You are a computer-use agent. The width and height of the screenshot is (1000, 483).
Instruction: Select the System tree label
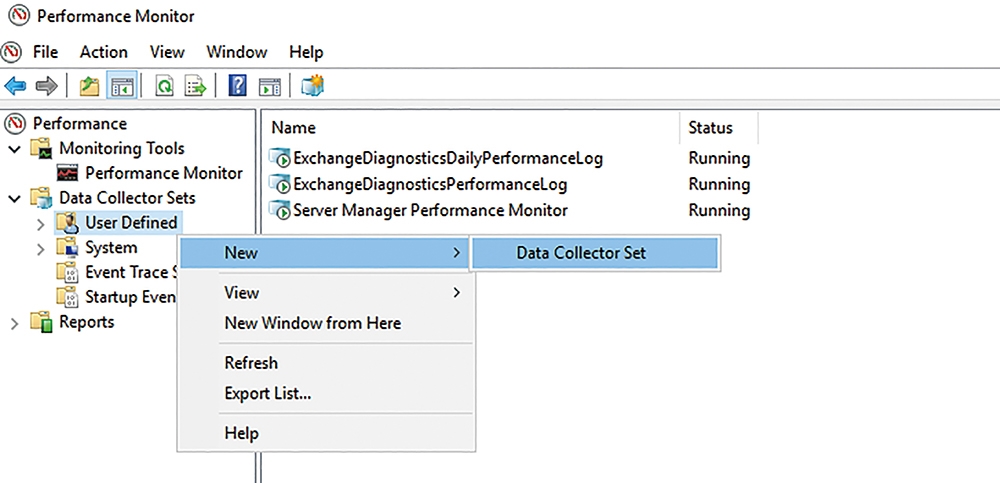(111, 248)
